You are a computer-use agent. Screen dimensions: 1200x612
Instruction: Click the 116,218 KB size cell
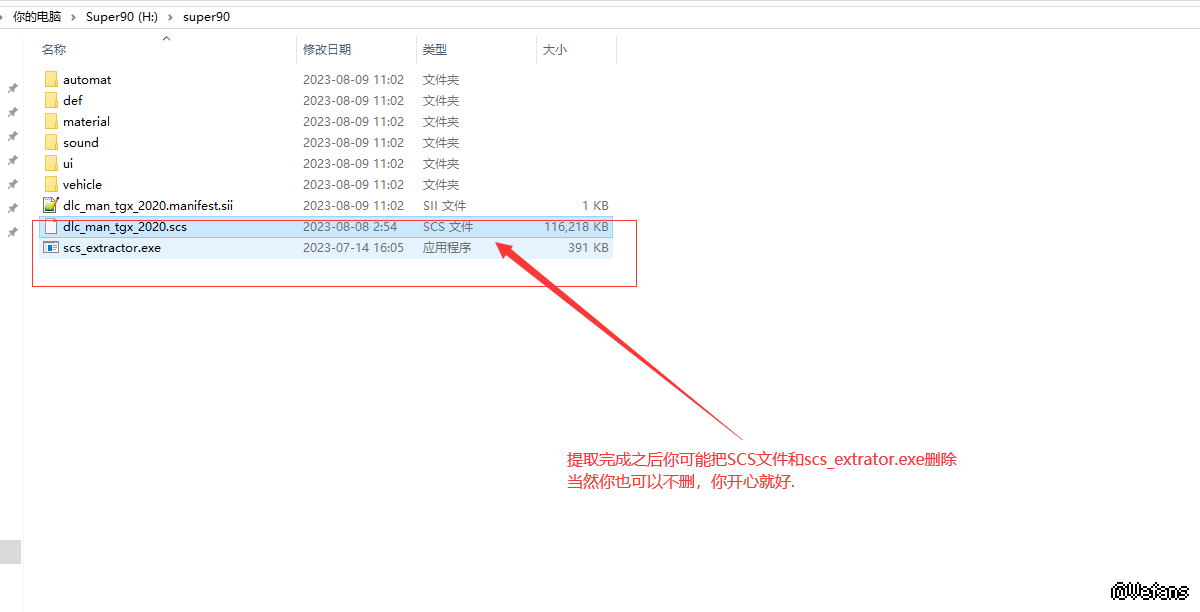click(576, 227)
